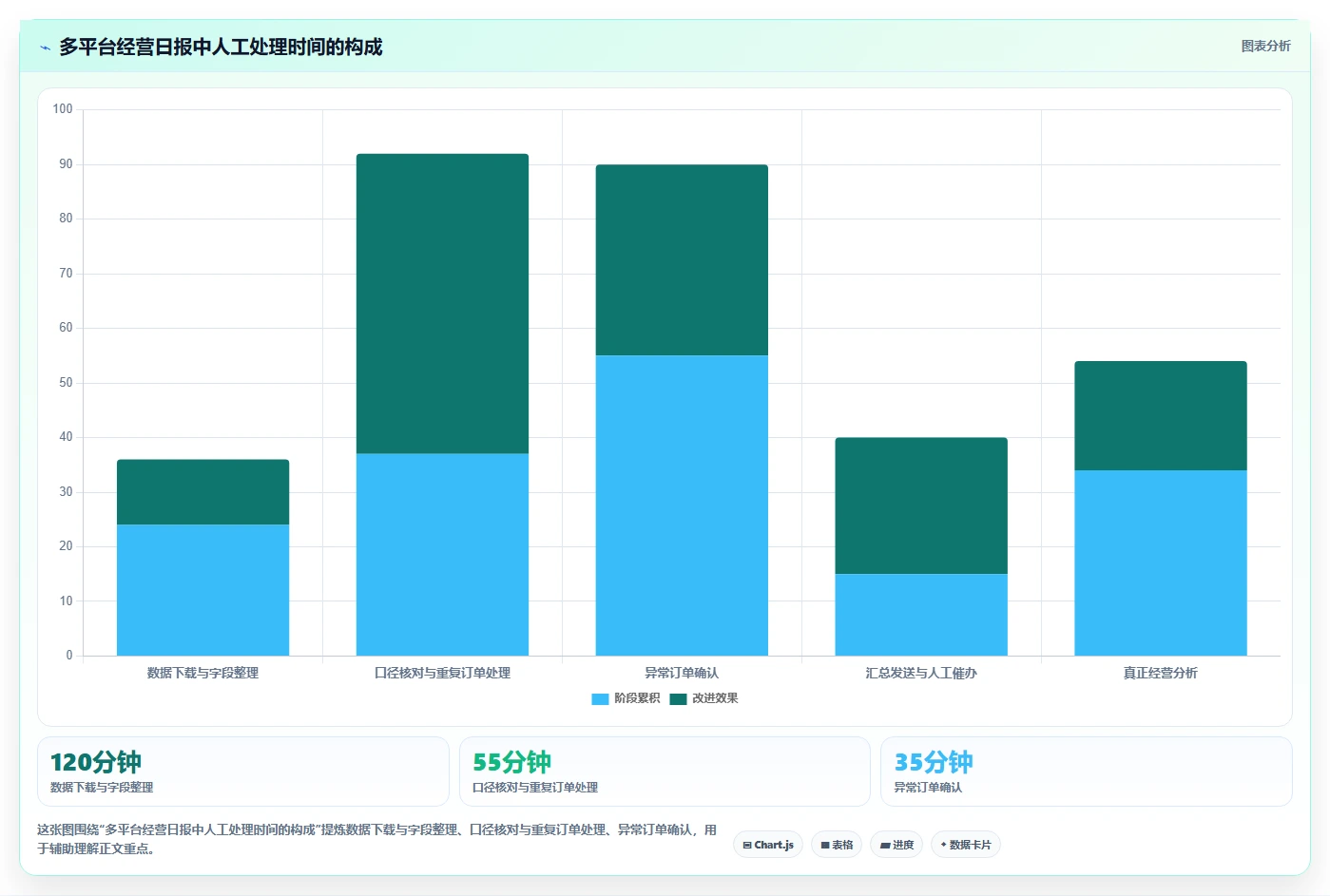Click the y-axis value 100
This screenshot has height=896, width=1330.
[x=63, y=109]
